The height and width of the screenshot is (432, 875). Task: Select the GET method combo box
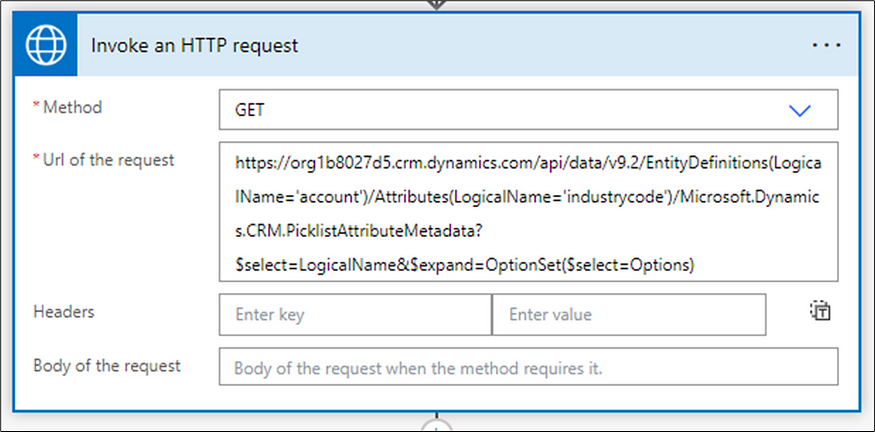click(528, 110)
